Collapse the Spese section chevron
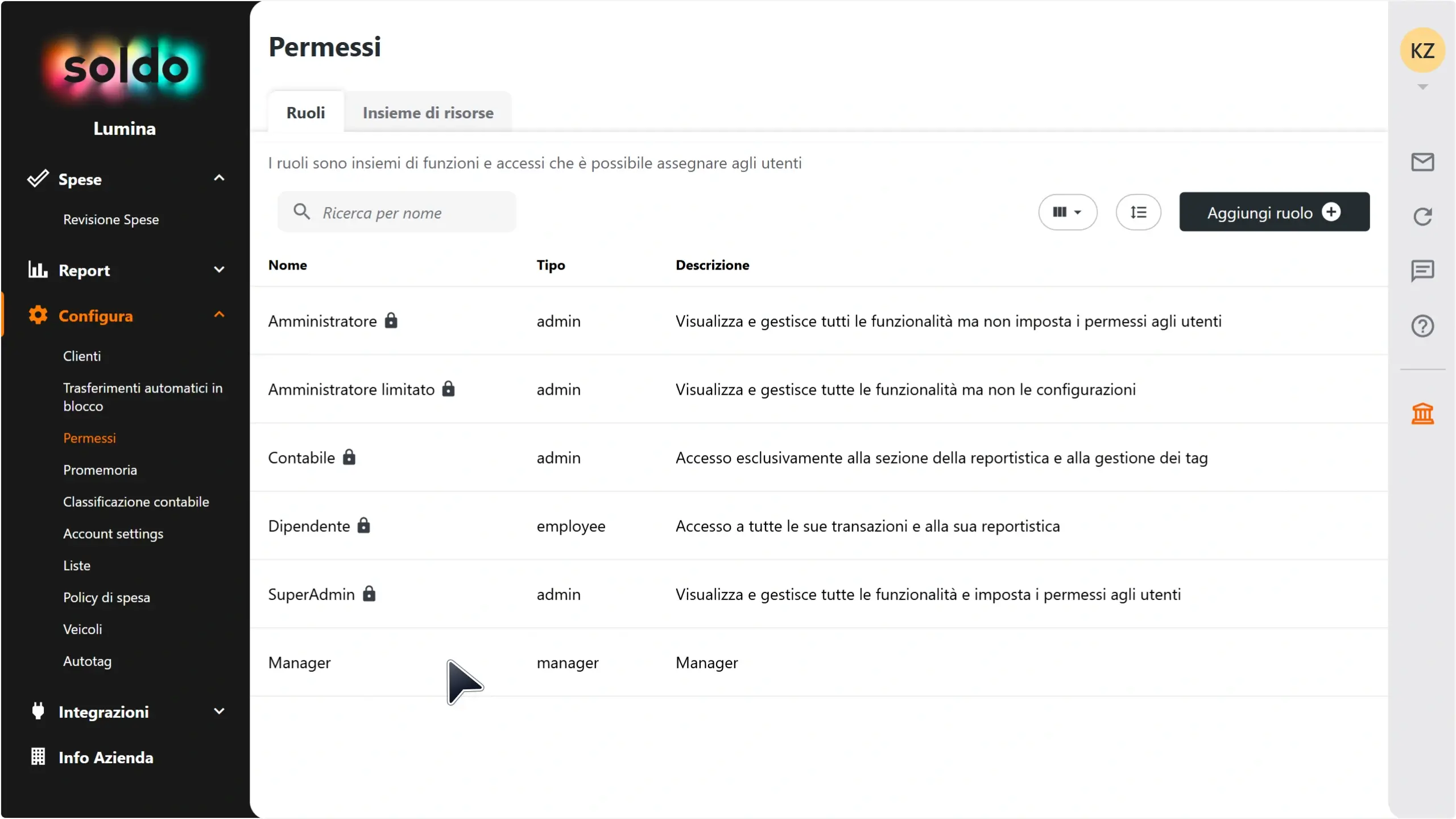The image size is (1456, 819). [219, 179]
